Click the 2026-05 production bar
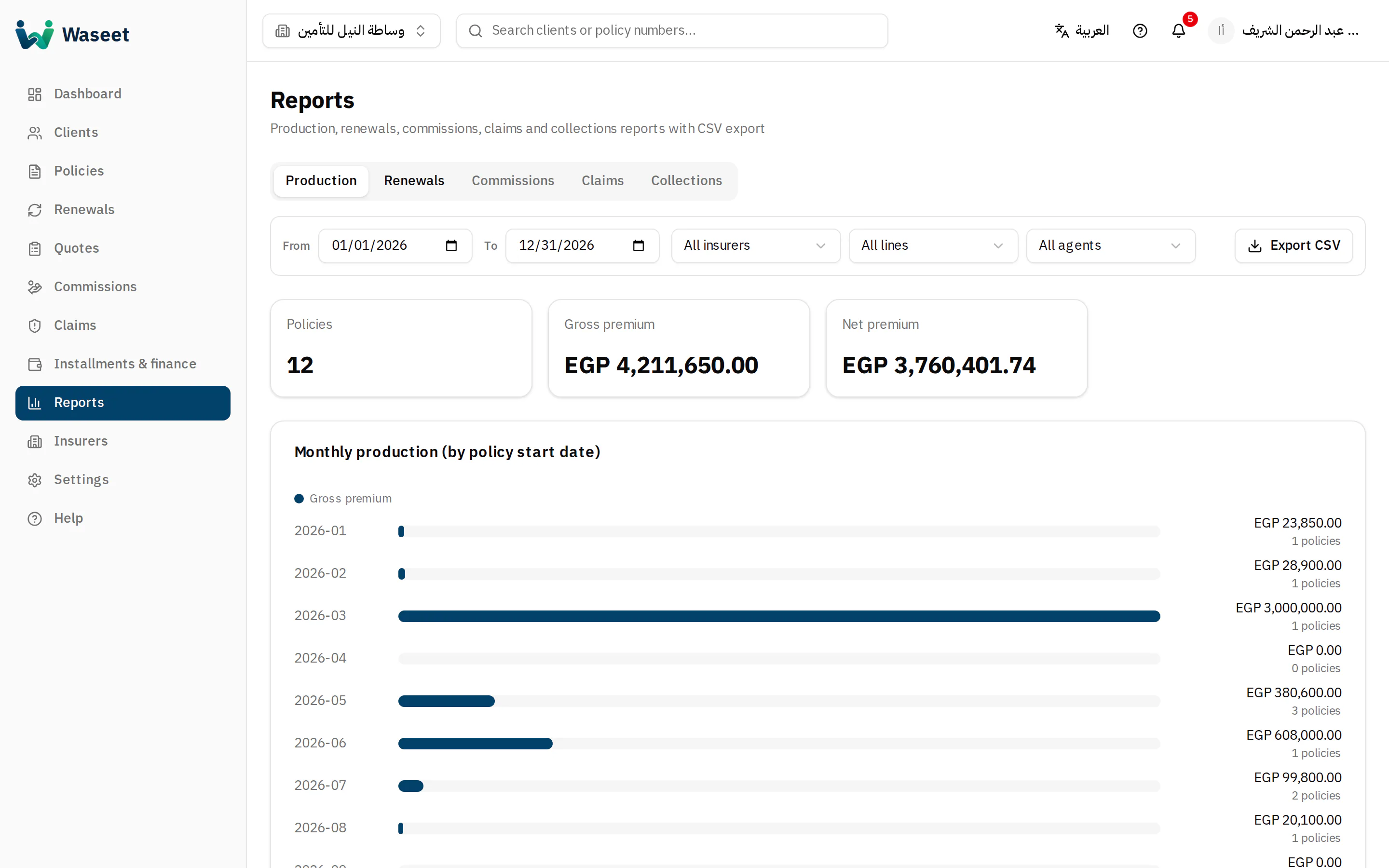The image size is (1389, 868). pos(447,701)
